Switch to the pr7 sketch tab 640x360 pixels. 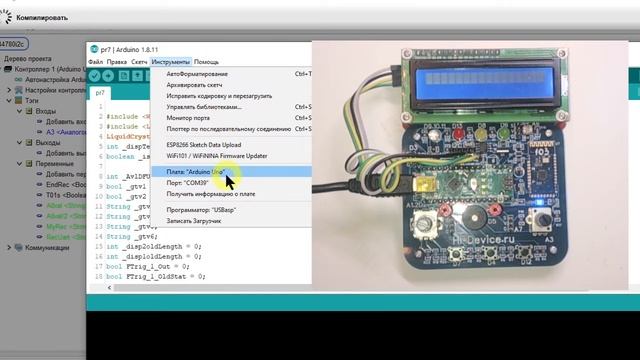100,93
